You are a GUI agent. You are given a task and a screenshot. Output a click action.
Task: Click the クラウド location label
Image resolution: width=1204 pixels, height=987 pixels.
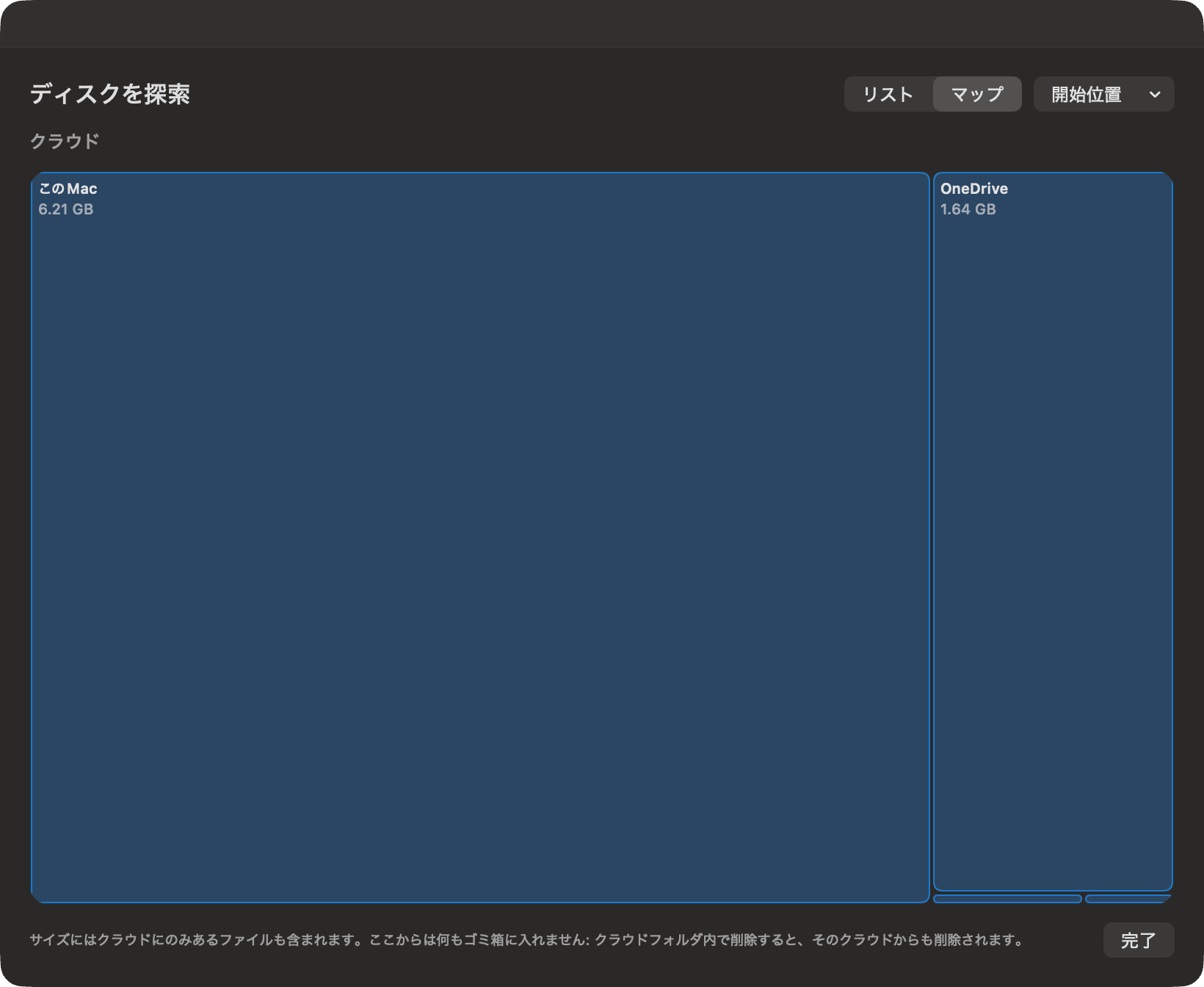click(65, 141)
